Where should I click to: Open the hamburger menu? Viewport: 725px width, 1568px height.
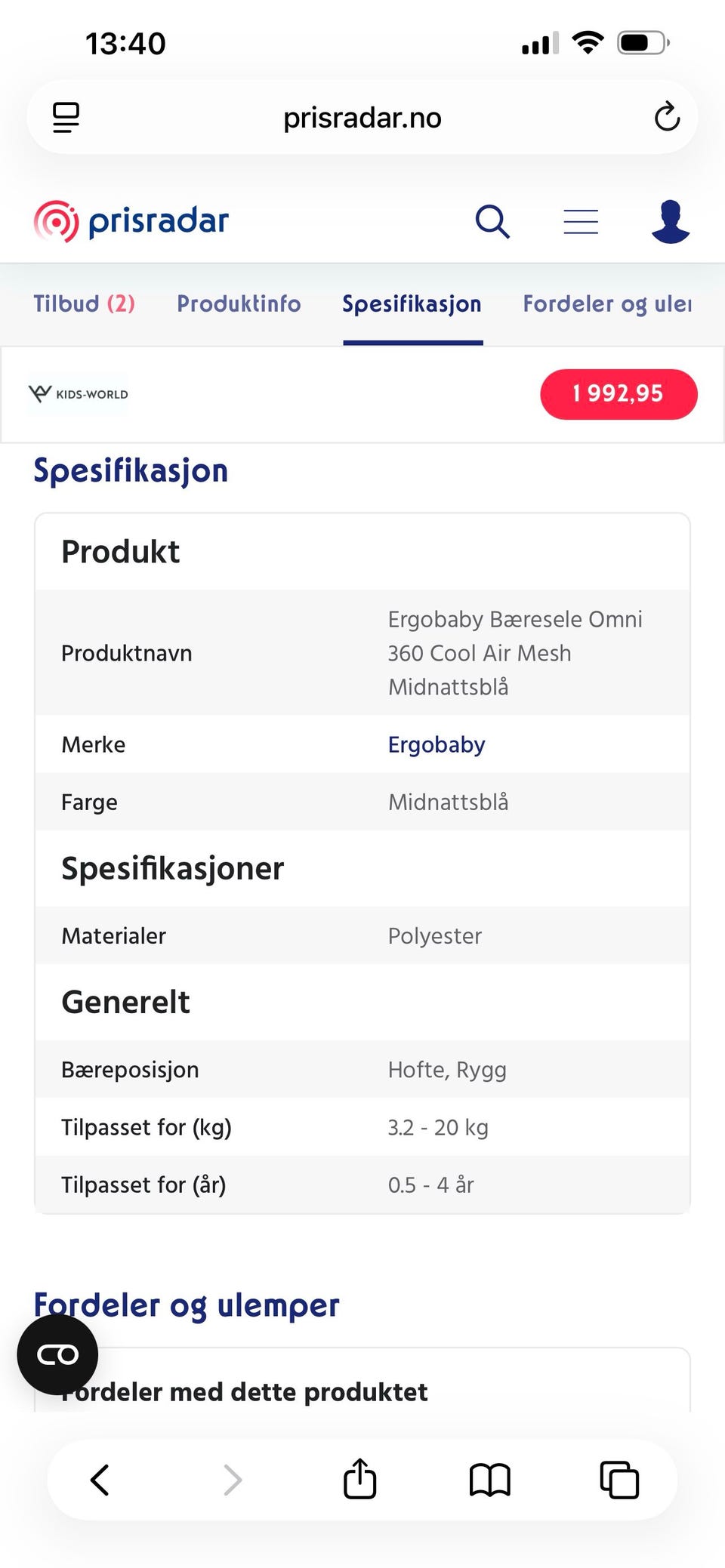click(581, 222)
